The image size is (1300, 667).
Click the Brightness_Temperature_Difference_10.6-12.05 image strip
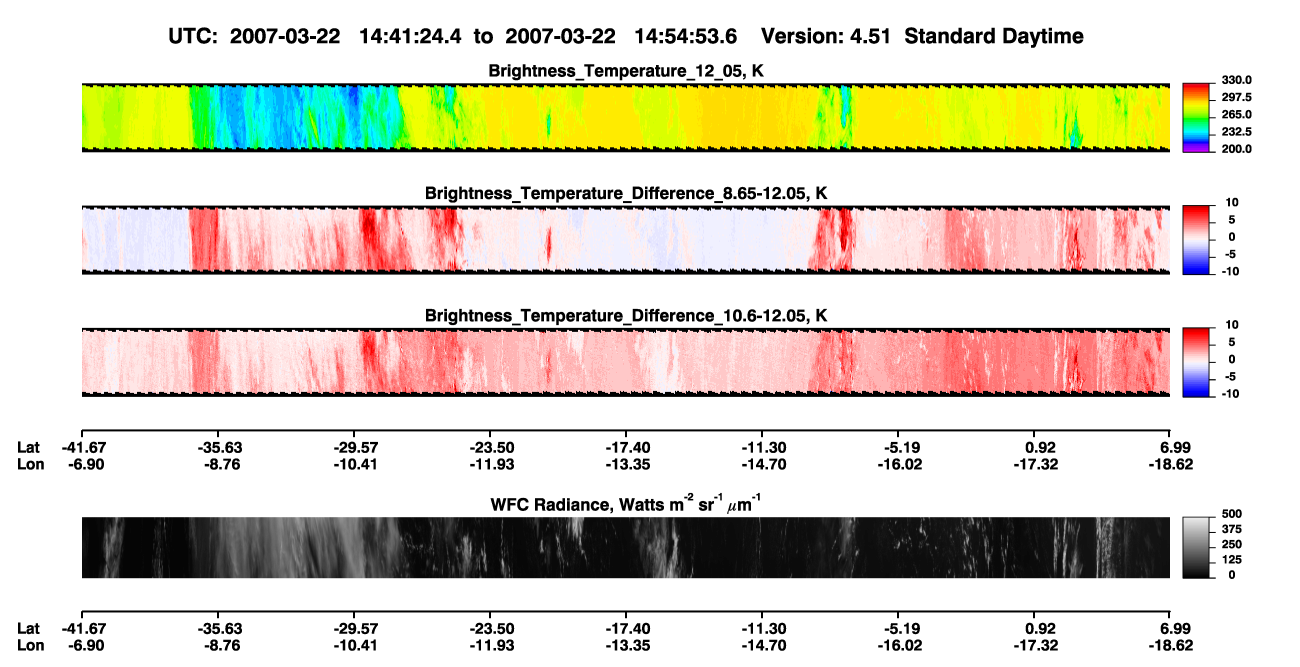coord(625,361)
